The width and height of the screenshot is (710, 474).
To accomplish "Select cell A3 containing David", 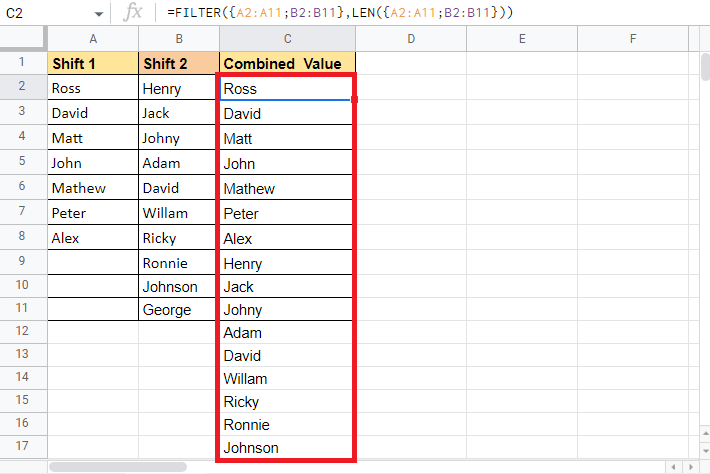I will pos(93,112).
